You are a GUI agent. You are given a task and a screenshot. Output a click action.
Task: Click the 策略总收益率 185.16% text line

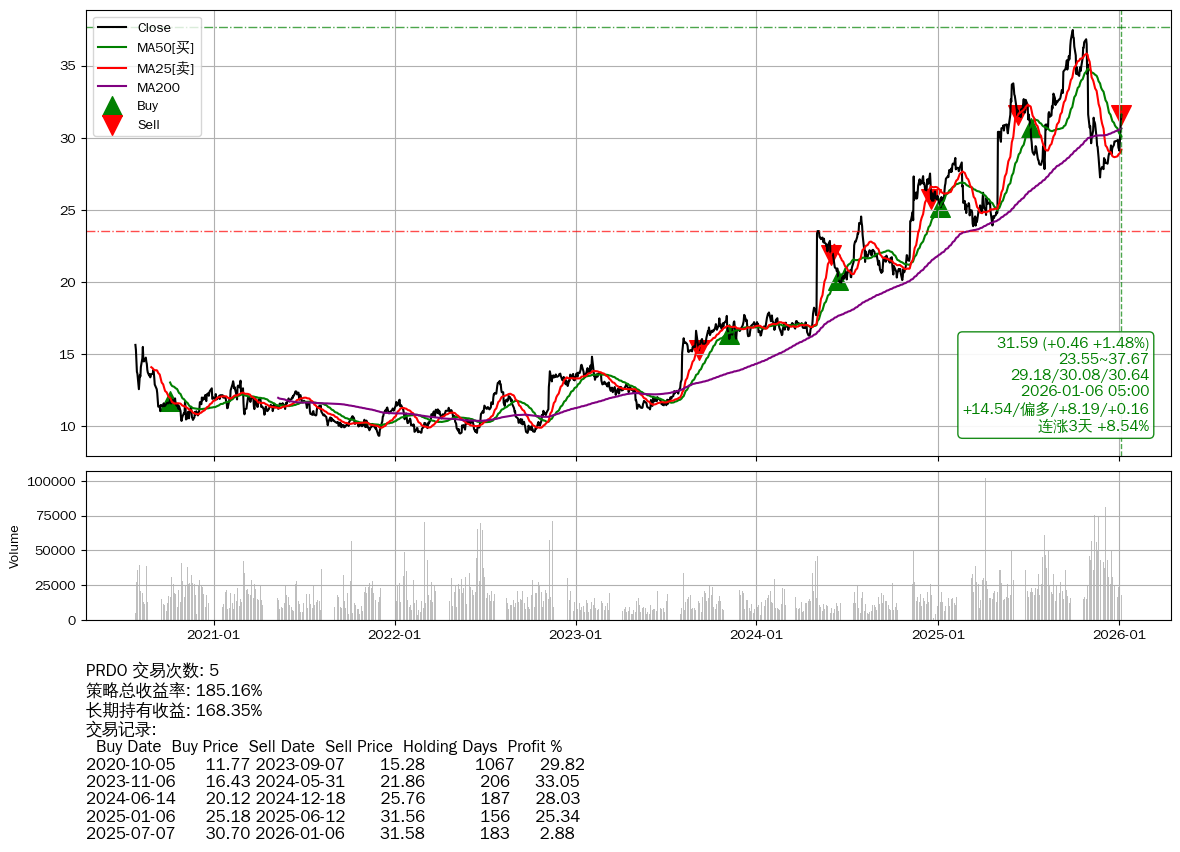pyautogui.click(x=174, y=690)
